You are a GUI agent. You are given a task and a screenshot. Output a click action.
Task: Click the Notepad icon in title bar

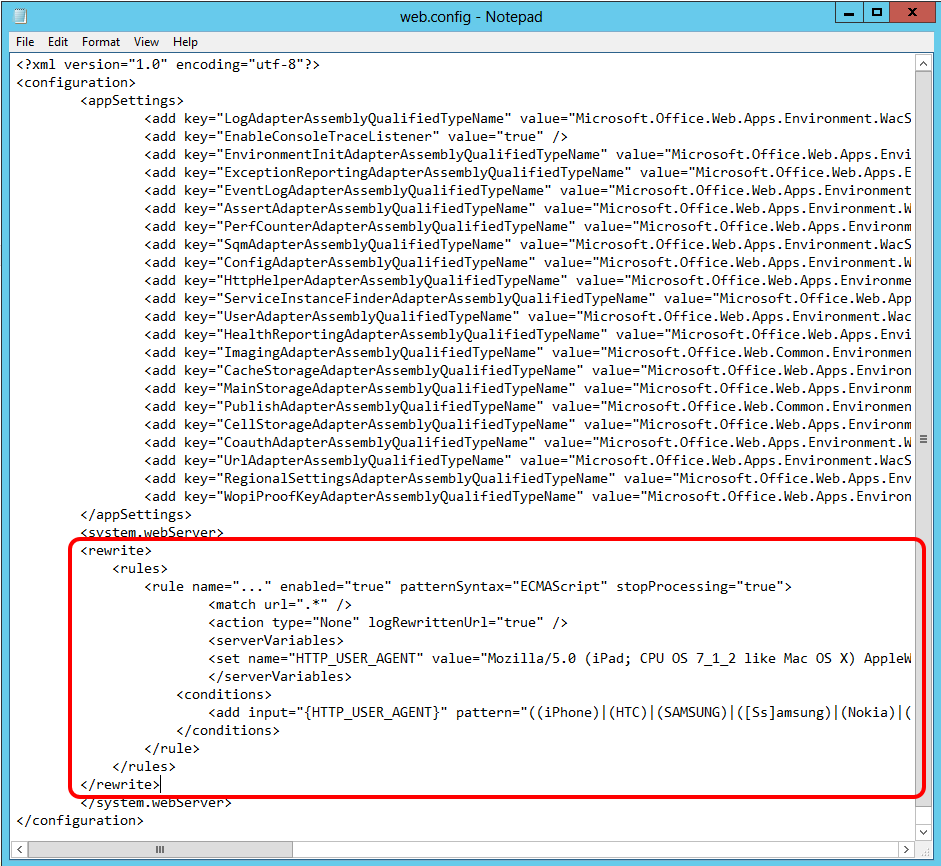pyautogui.click(x=20, y=16)
